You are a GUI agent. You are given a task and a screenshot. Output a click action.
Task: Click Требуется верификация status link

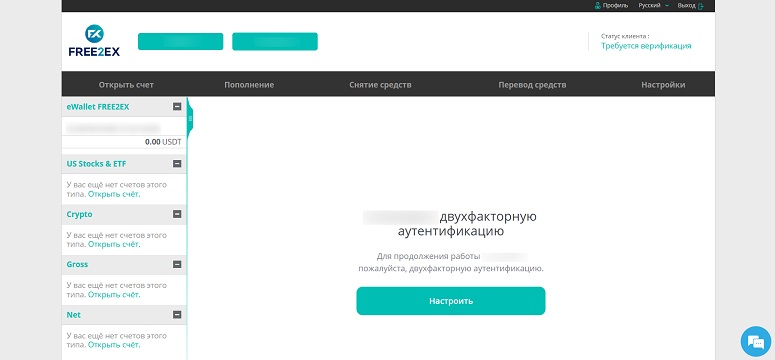click(646, 45)
